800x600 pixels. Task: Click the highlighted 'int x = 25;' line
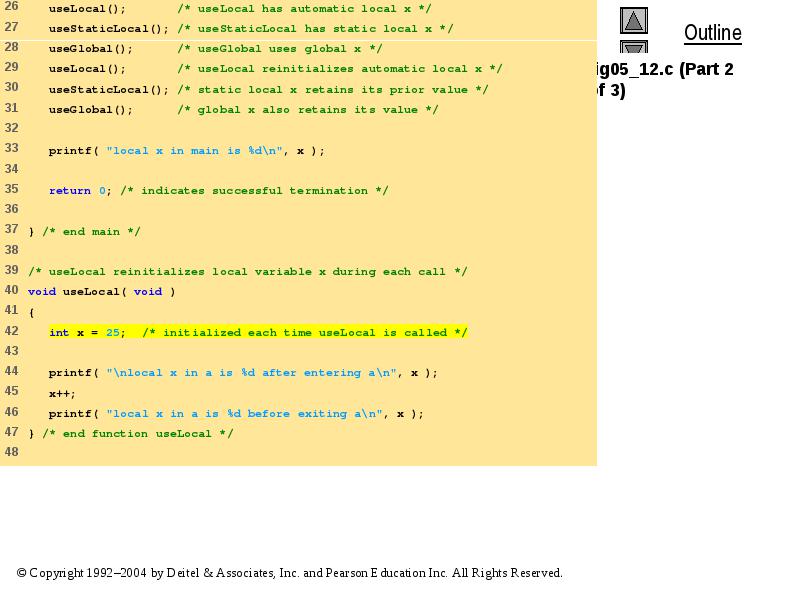pyautogui.click(x=258, y=333)
